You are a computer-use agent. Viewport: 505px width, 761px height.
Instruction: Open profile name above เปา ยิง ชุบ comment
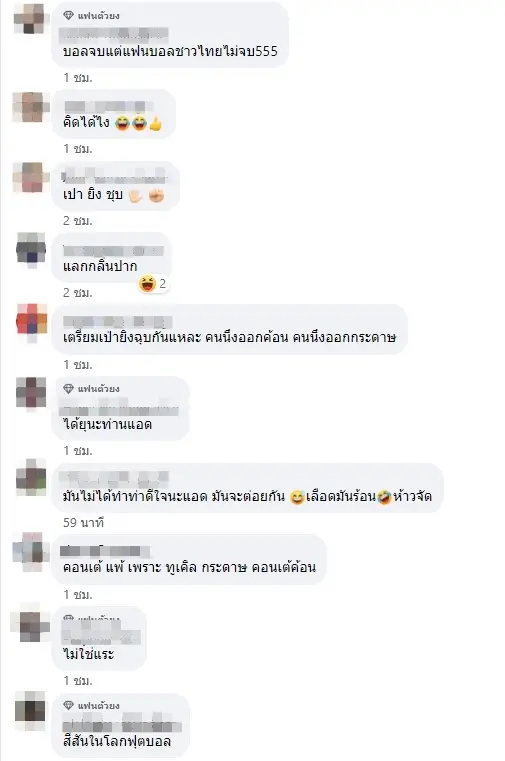(x=114, y=177)
